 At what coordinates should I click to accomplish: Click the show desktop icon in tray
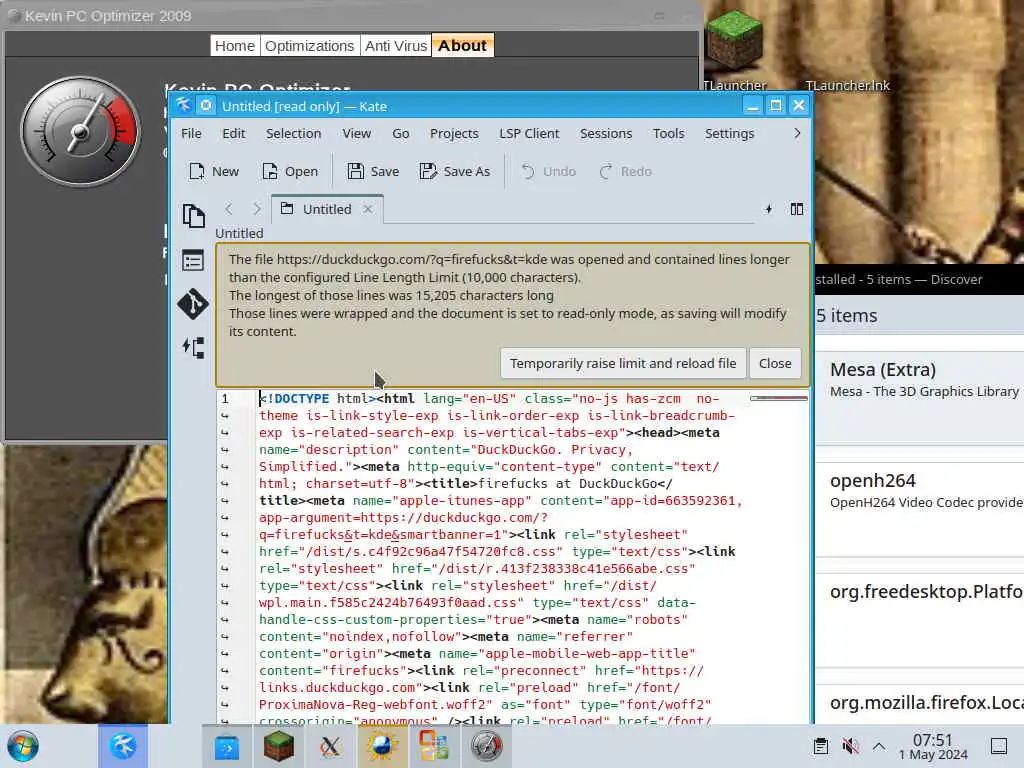click(999, 746)
